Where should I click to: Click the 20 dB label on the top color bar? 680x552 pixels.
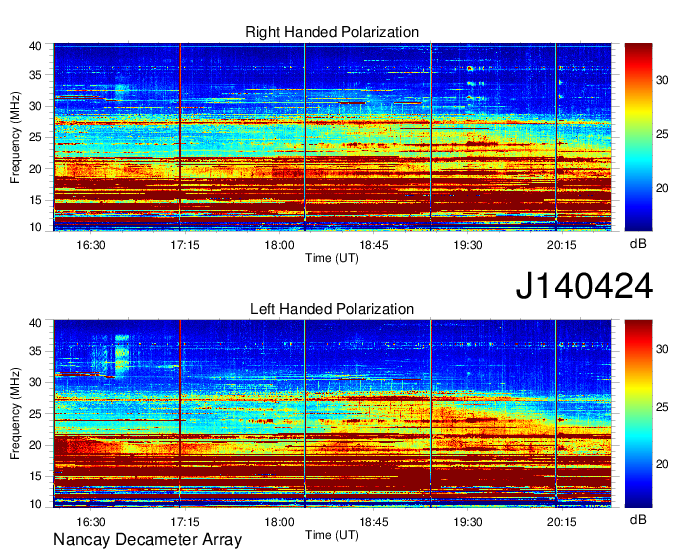click(662, 188)
